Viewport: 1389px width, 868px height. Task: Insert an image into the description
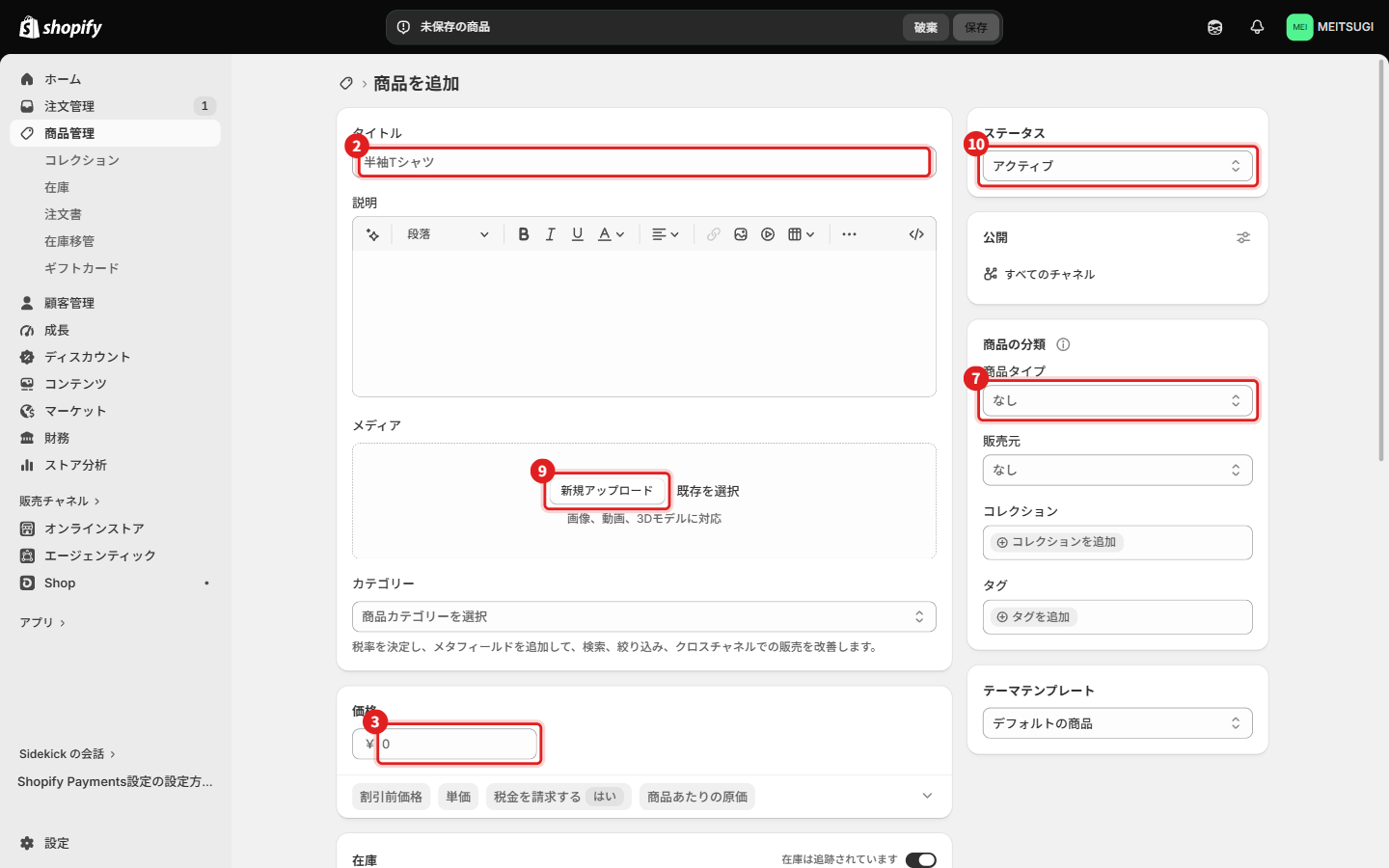tap(741, 234)
